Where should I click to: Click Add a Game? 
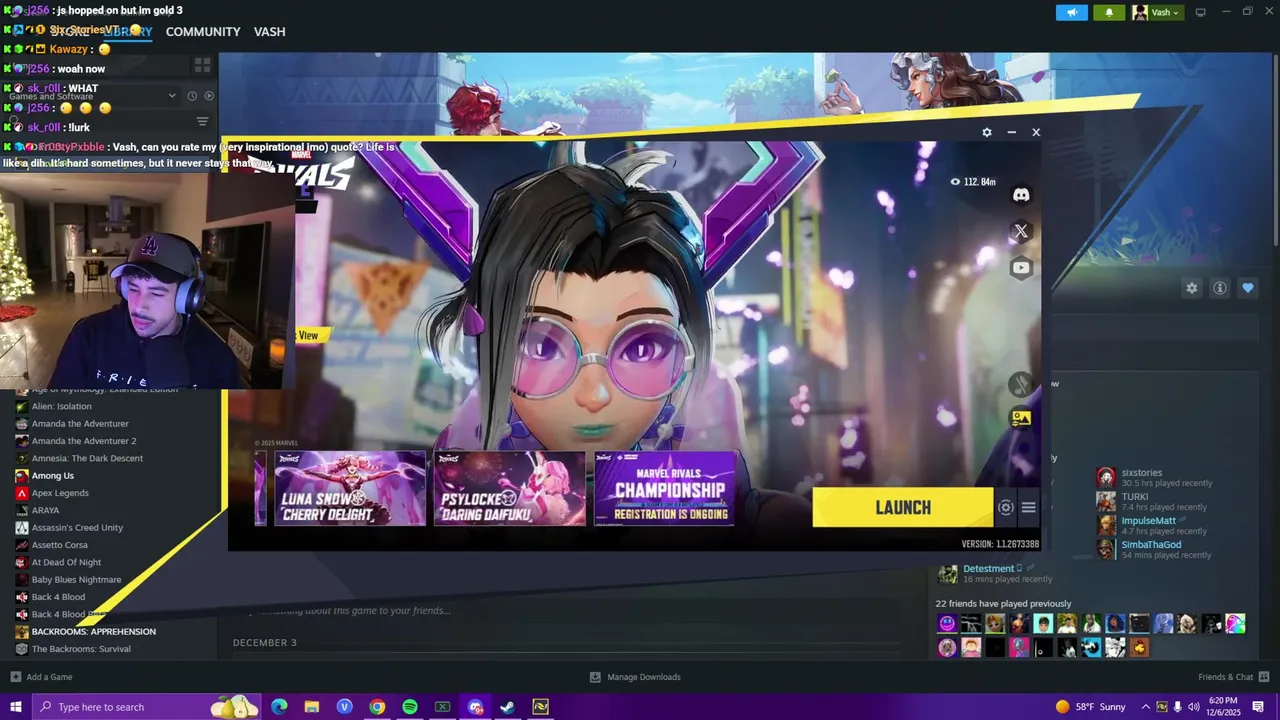point(41,677)
